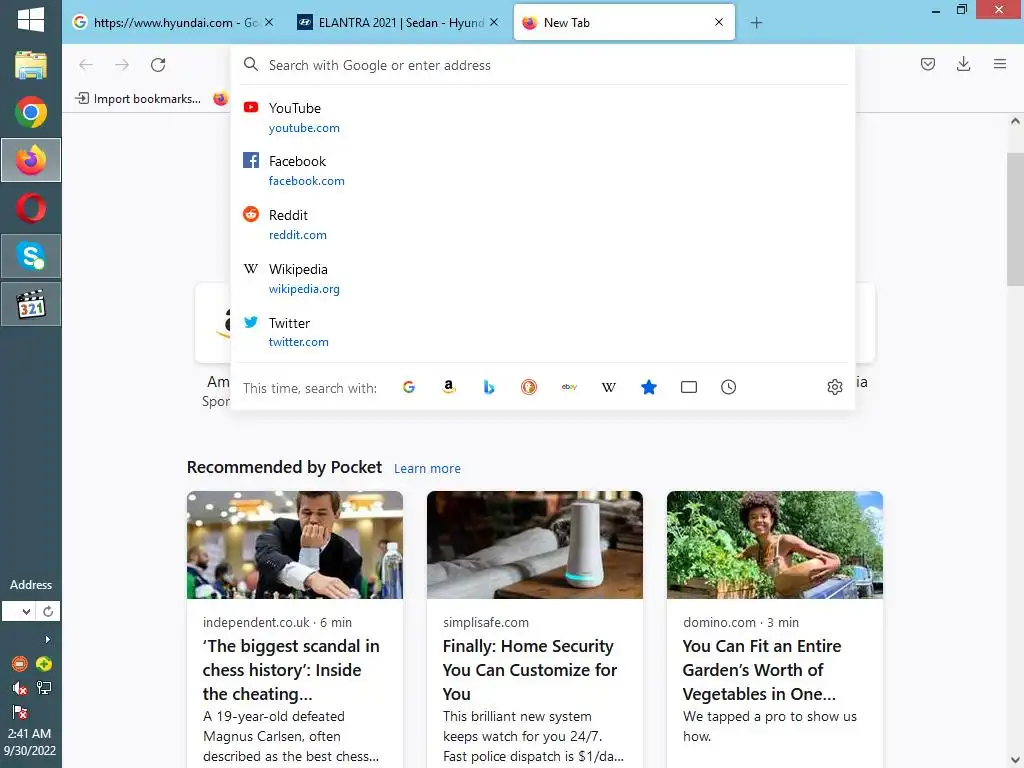Choose the YouTube suggestion
The width and height of the screenshot is (1024, 768).
(543, 118)
